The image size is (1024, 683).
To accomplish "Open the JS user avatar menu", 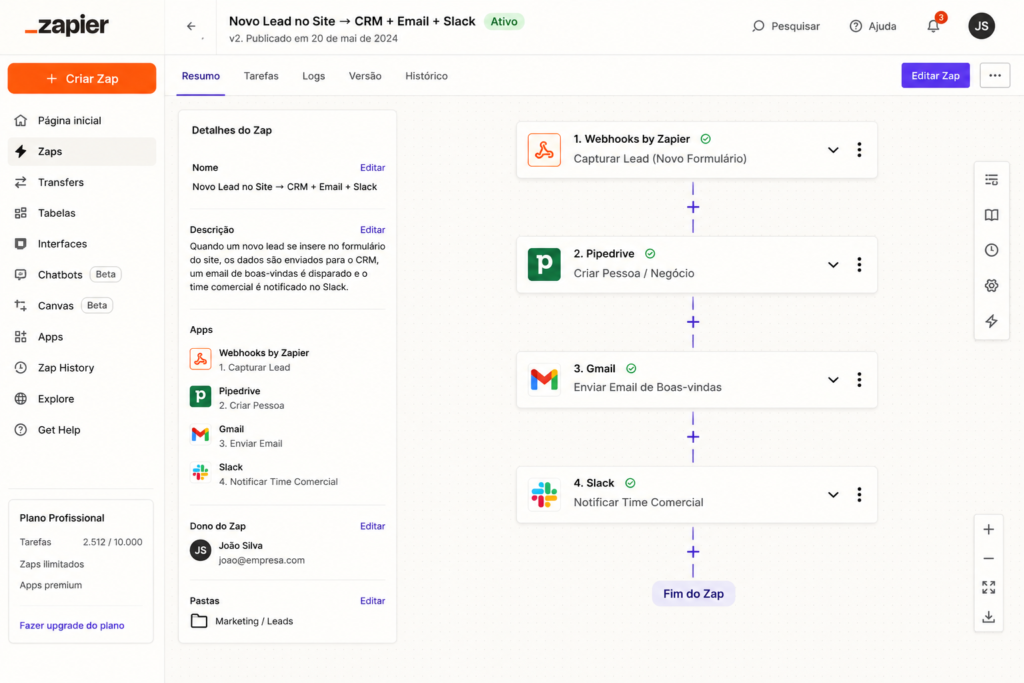I will click(981, 26).
